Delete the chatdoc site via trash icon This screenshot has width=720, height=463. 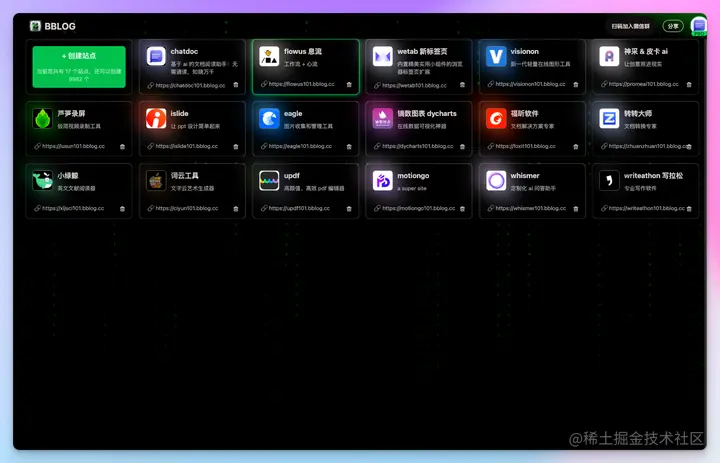(236, 85)
